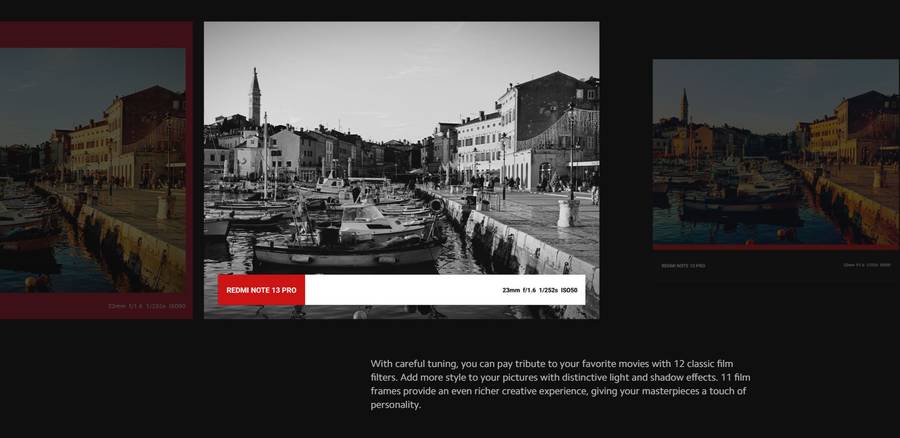
Task: Click the dark red top border of left frame
Action: 95,34
